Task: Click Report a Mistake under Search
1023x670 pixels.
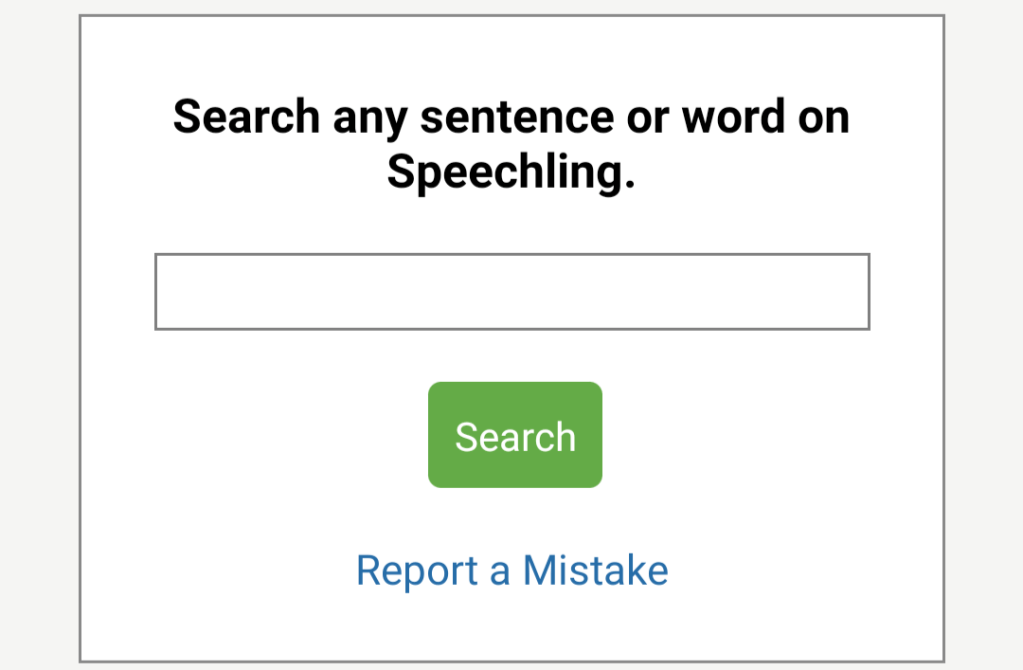Action: (512, 570)
